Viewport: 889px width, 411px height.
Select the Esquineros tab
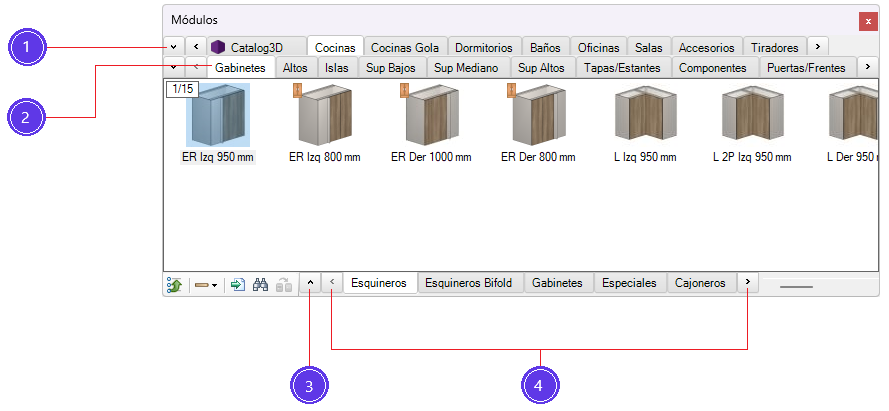[379, 282]
